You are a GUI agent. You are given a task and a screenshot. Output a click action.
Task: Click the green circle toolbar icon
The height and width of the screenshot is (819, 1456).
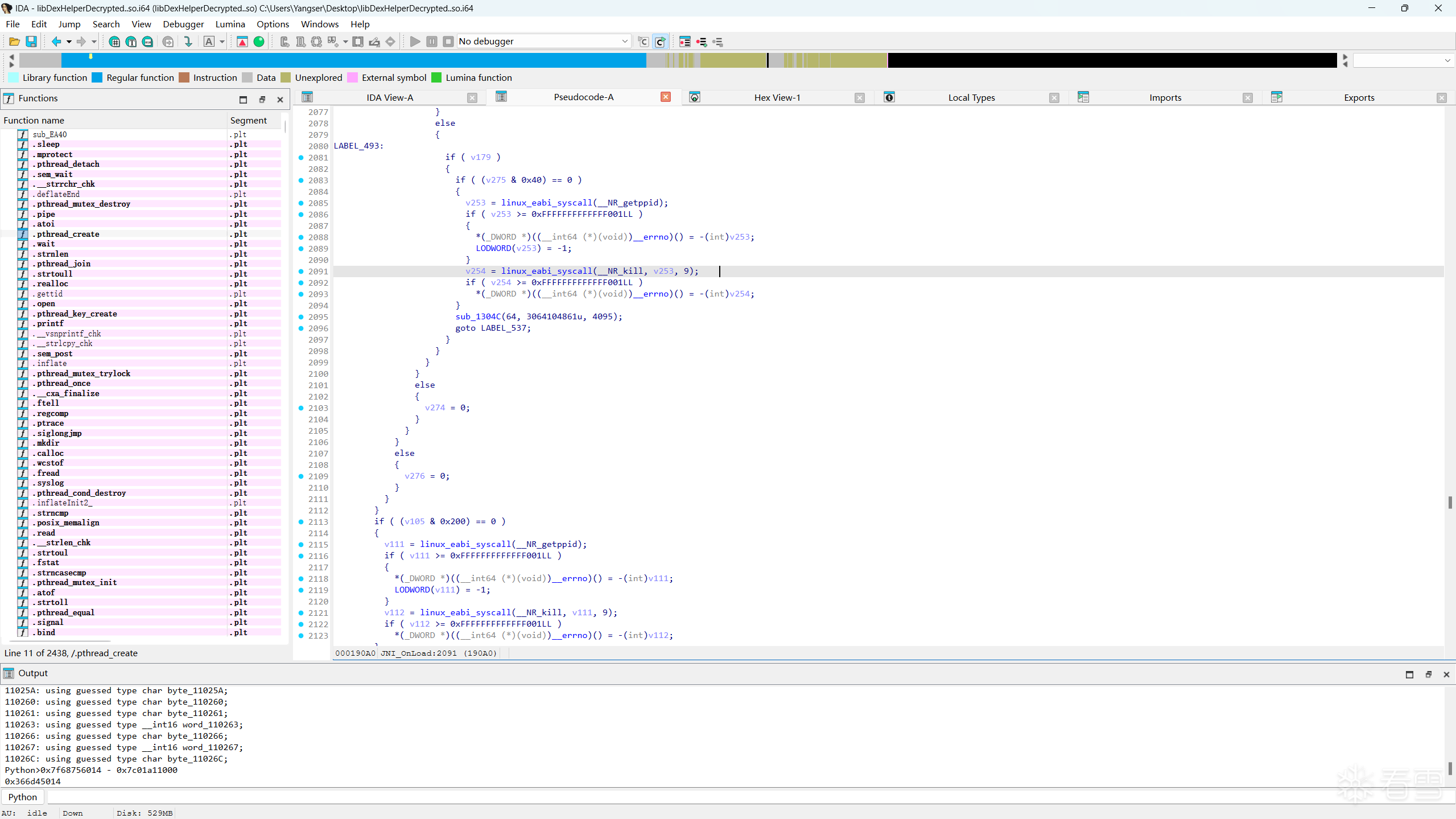point(259,42)
